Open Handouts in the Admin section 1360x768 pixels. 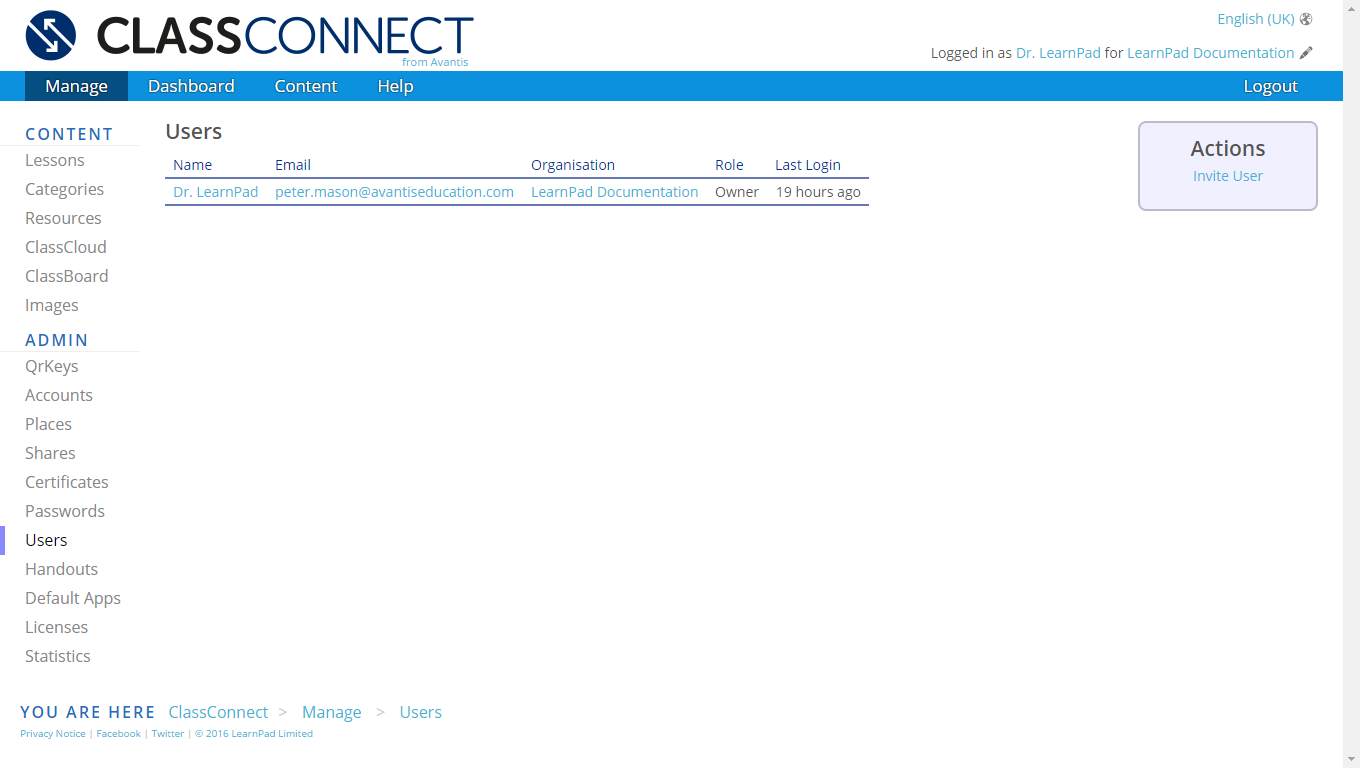tap(62, 569)
